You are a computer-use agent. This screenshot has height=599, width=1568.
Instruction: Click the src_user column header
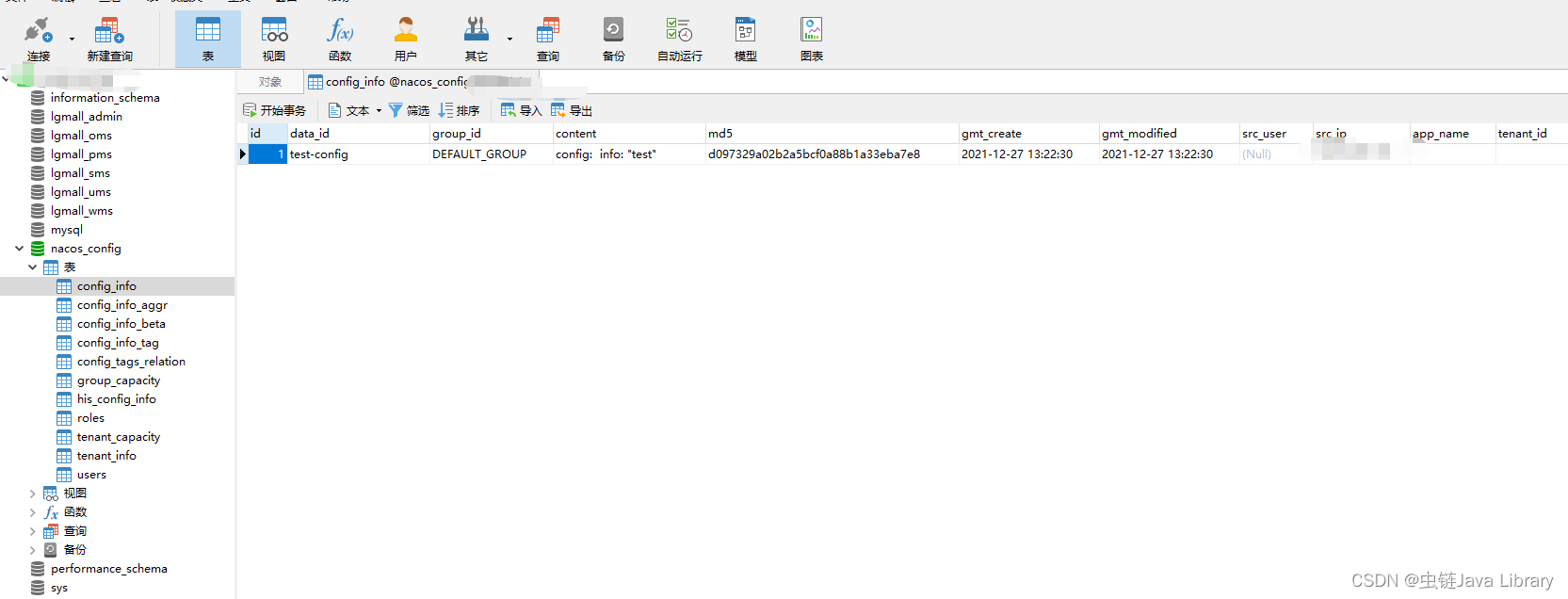[1276, 134]
